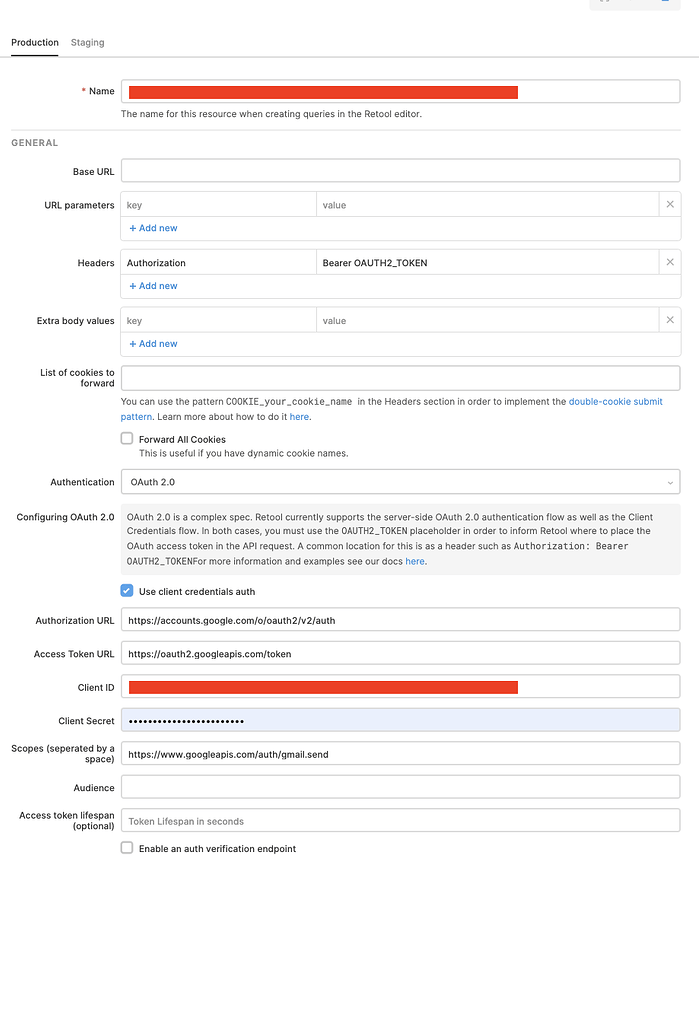Click the Client Secret field

click(400, 720)
